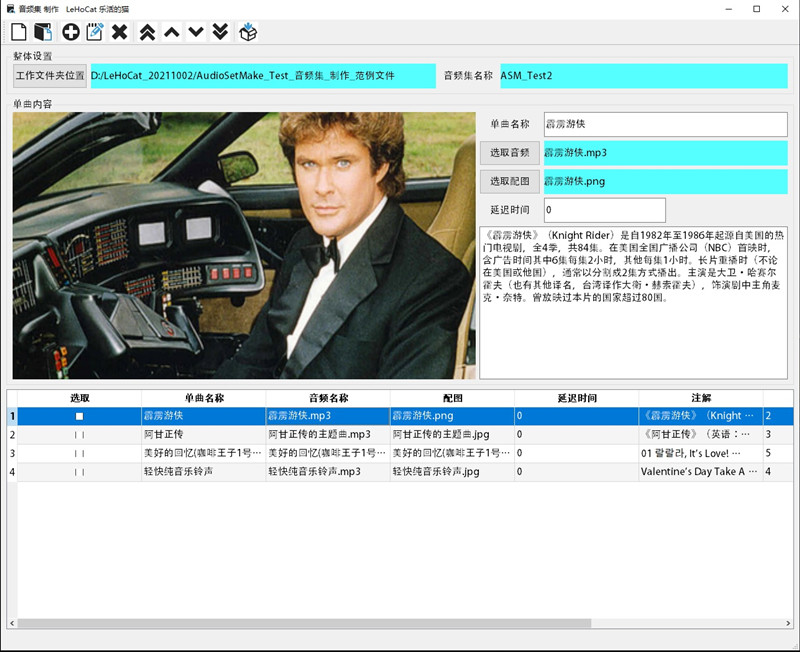Tick the checkbox for 轻快纯音乐铃声 row

click(x=79, y=472)
